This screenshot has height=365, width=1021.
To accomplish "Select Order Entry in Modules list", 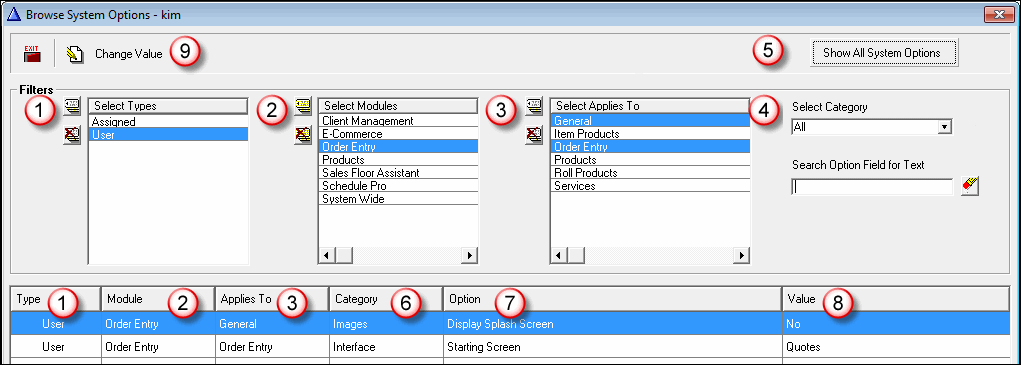I will 399,146.
